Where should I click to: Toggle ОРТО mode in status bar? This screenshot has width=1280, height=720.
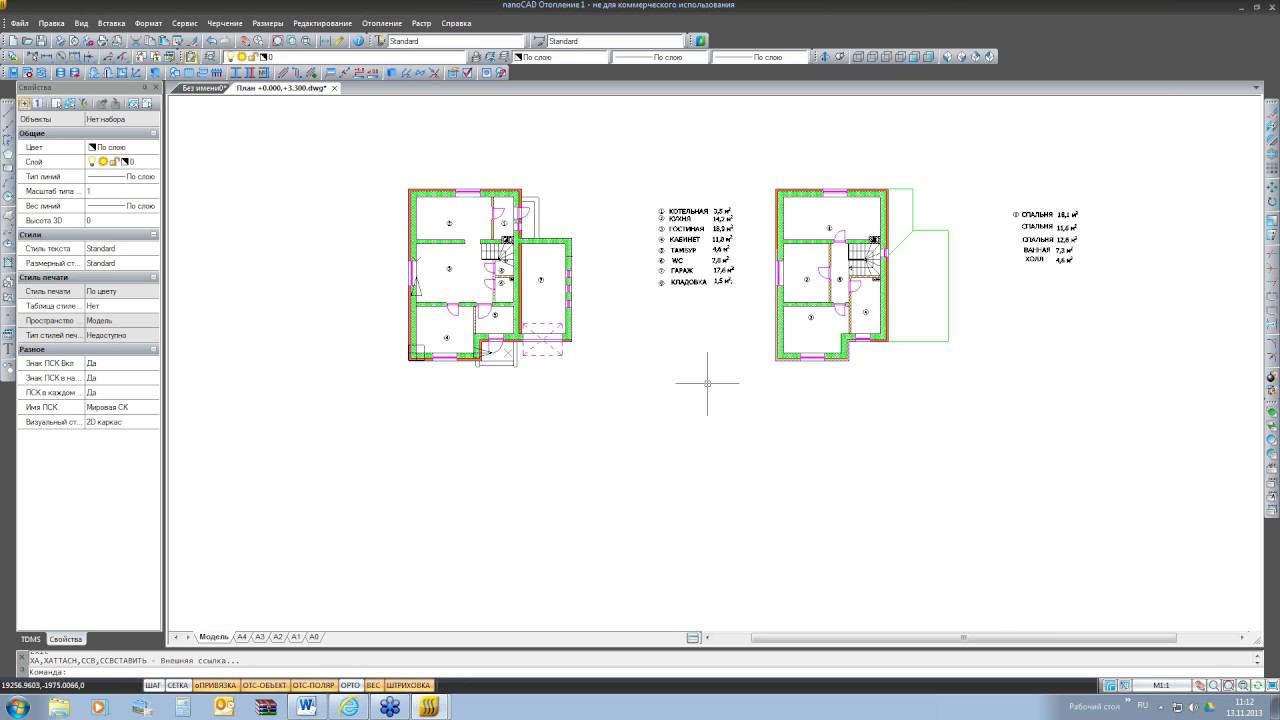tap(350, 685)
